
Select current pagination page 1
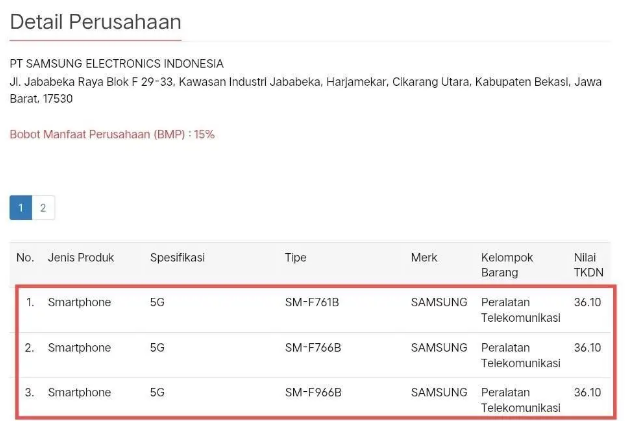[x=21, y=208]
